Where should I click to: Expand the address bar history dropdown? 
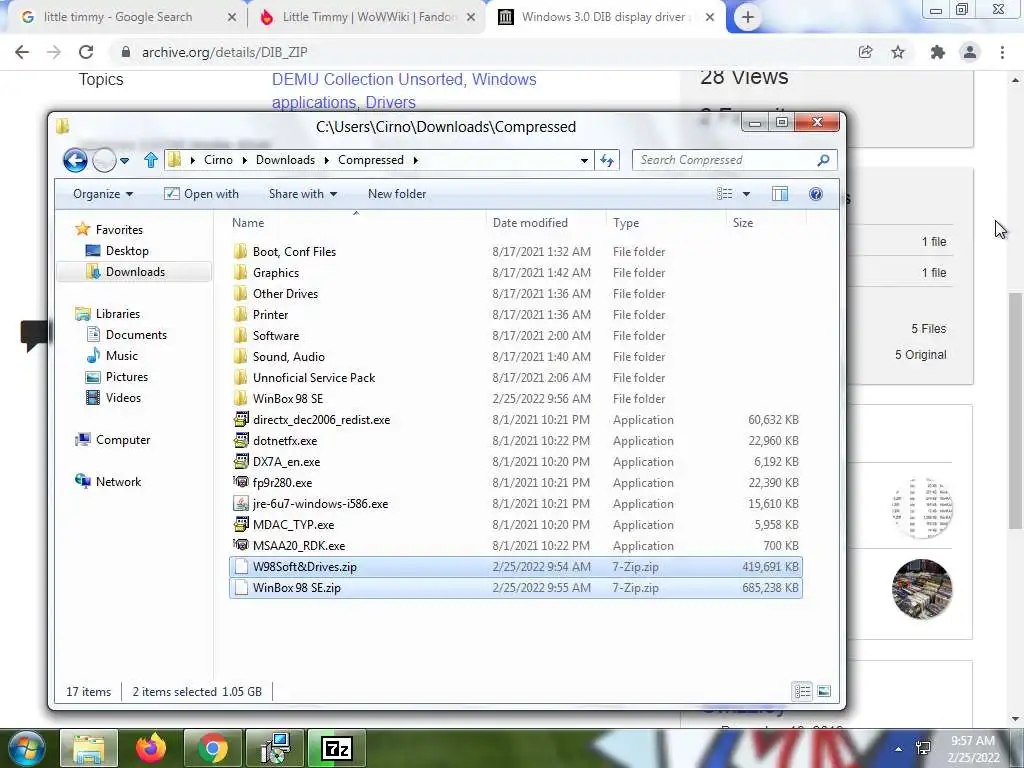[x=584, y=160]
